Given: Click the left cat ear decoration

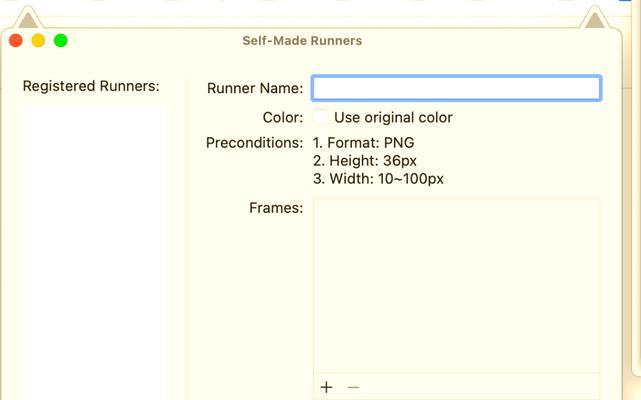Looking at the screenshot, I should pos(28,18).
